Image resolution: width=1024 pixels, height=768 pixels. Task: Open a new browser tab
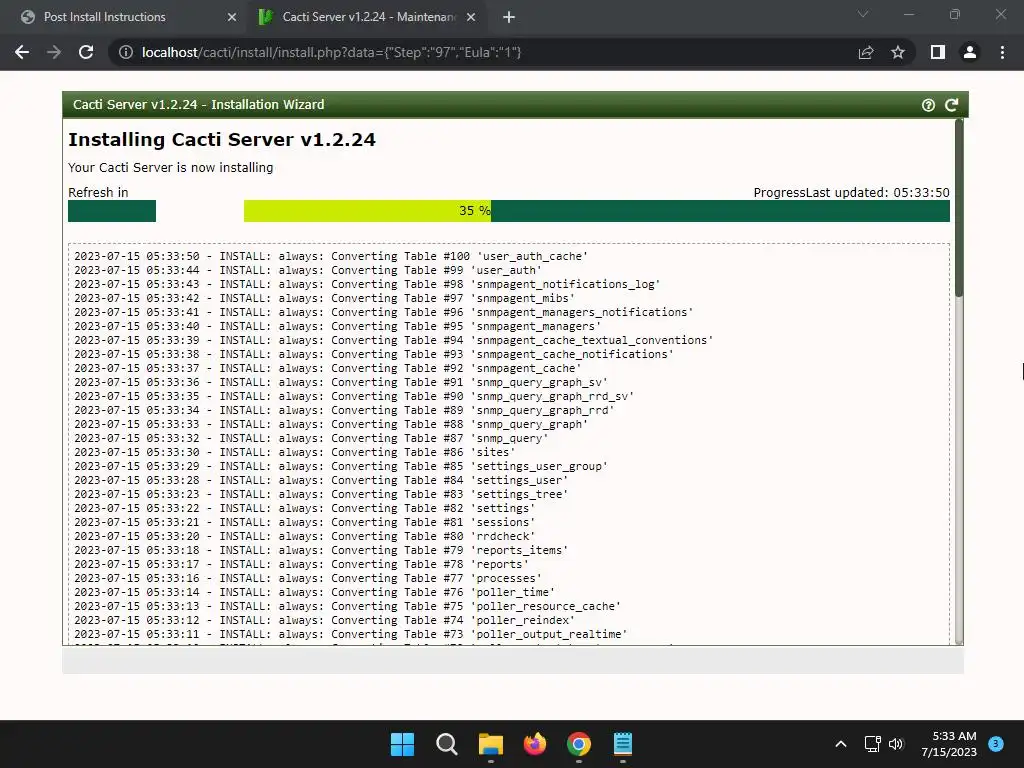click(509, 17)
